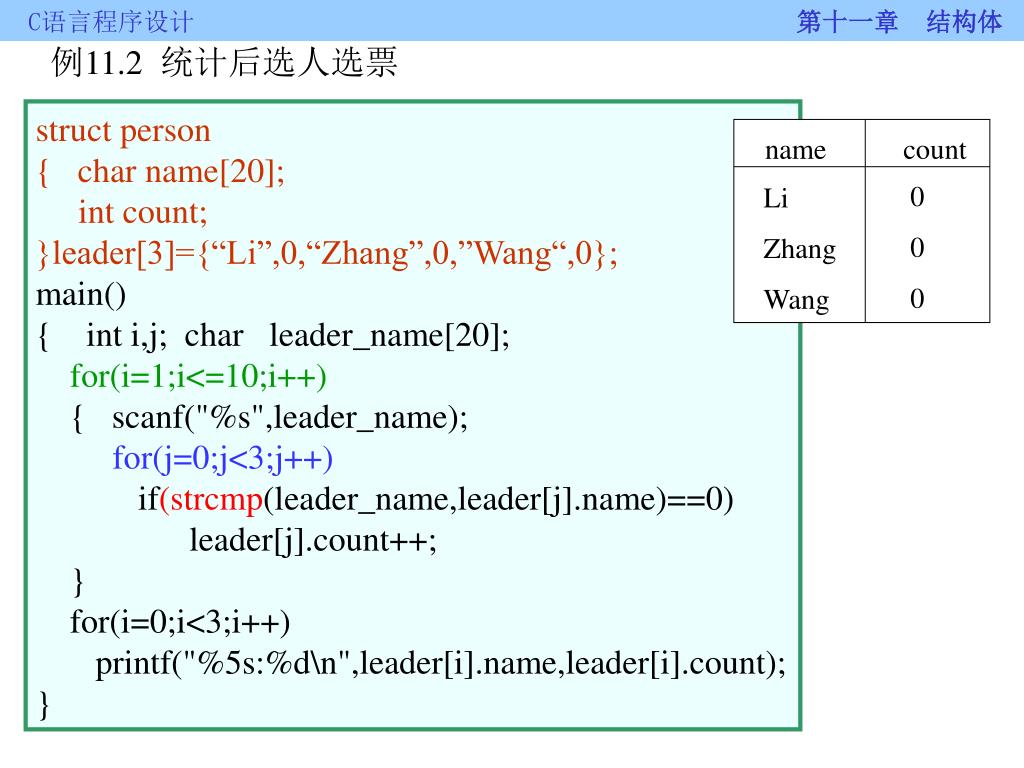Viewport: 1024px width, 768px height.
Task: Click the 'for(i=0;i<3;i++)' output loop
Action: point(180,622)
